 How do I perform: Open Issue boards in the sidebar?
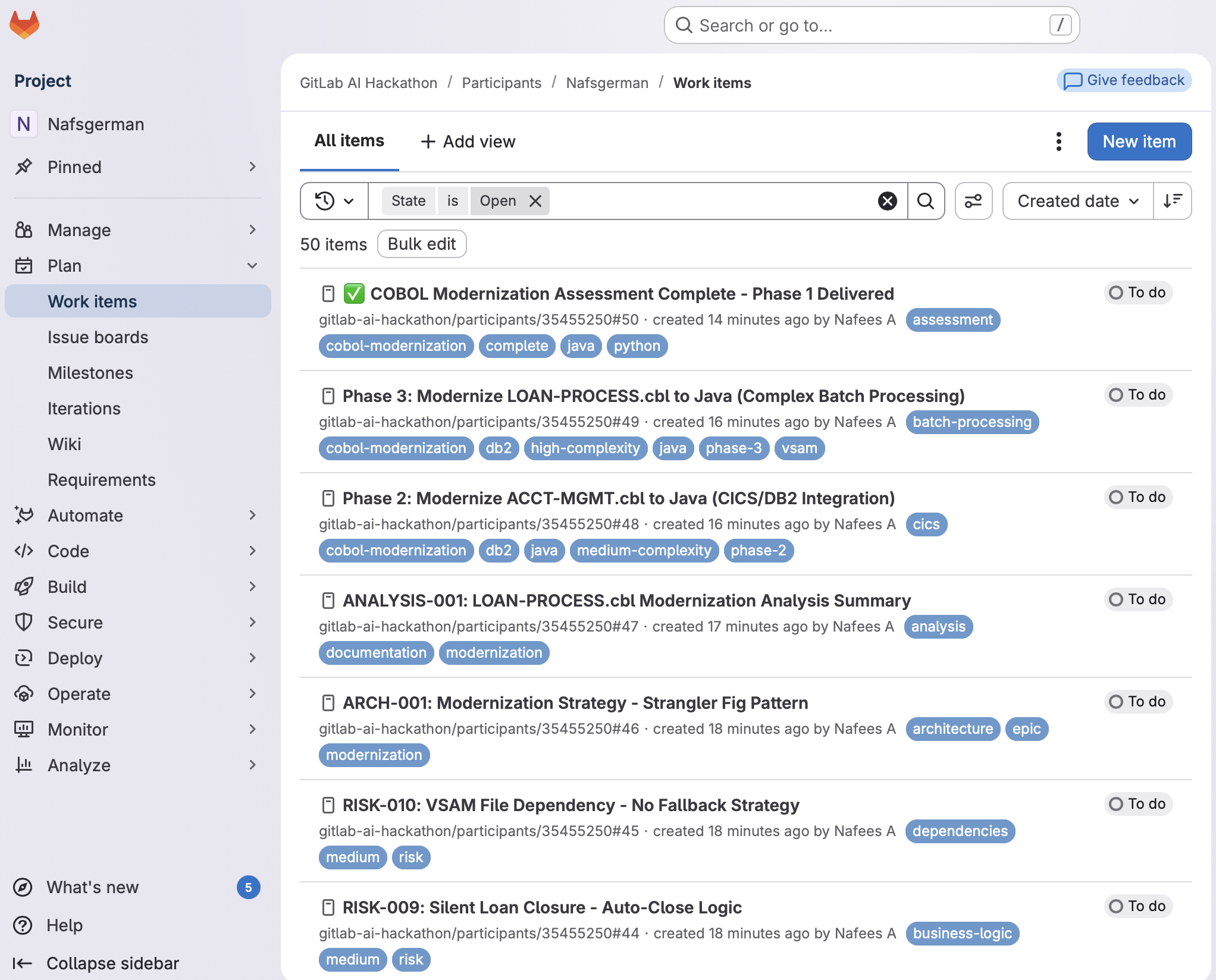98,337
